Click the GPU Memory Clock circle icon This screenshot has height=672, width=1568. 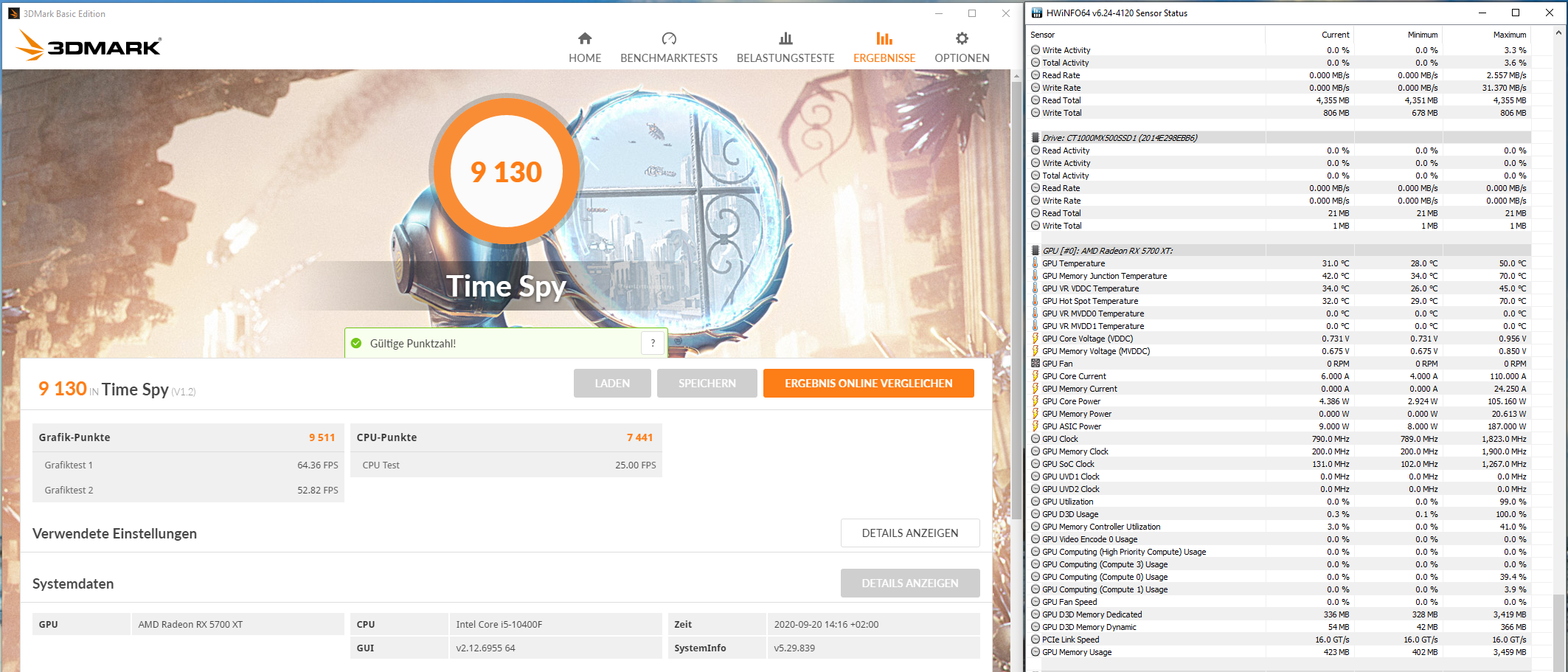[x=1035, y=451]
